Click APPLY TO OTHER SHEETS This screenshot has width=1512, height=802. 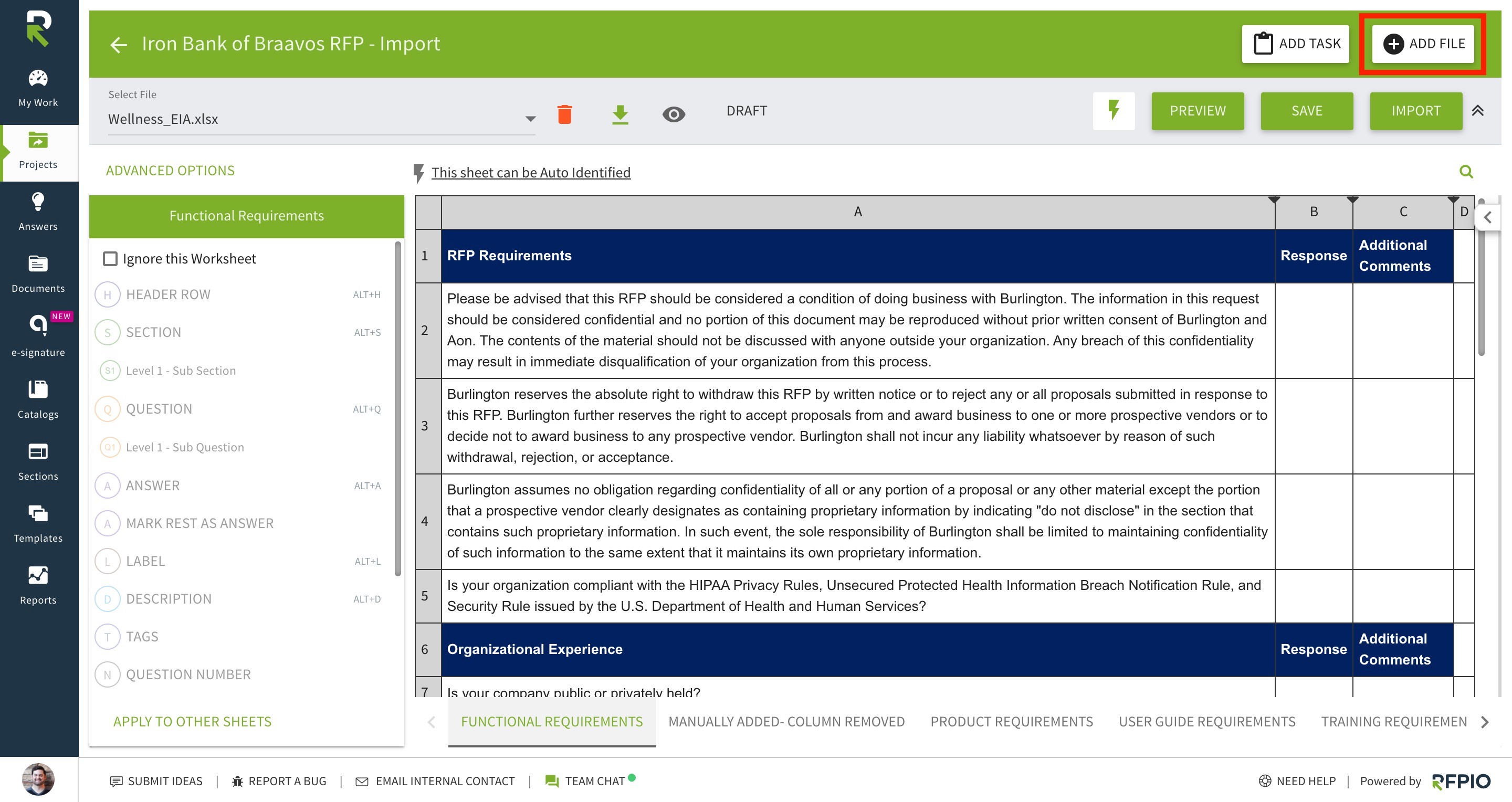192,722
